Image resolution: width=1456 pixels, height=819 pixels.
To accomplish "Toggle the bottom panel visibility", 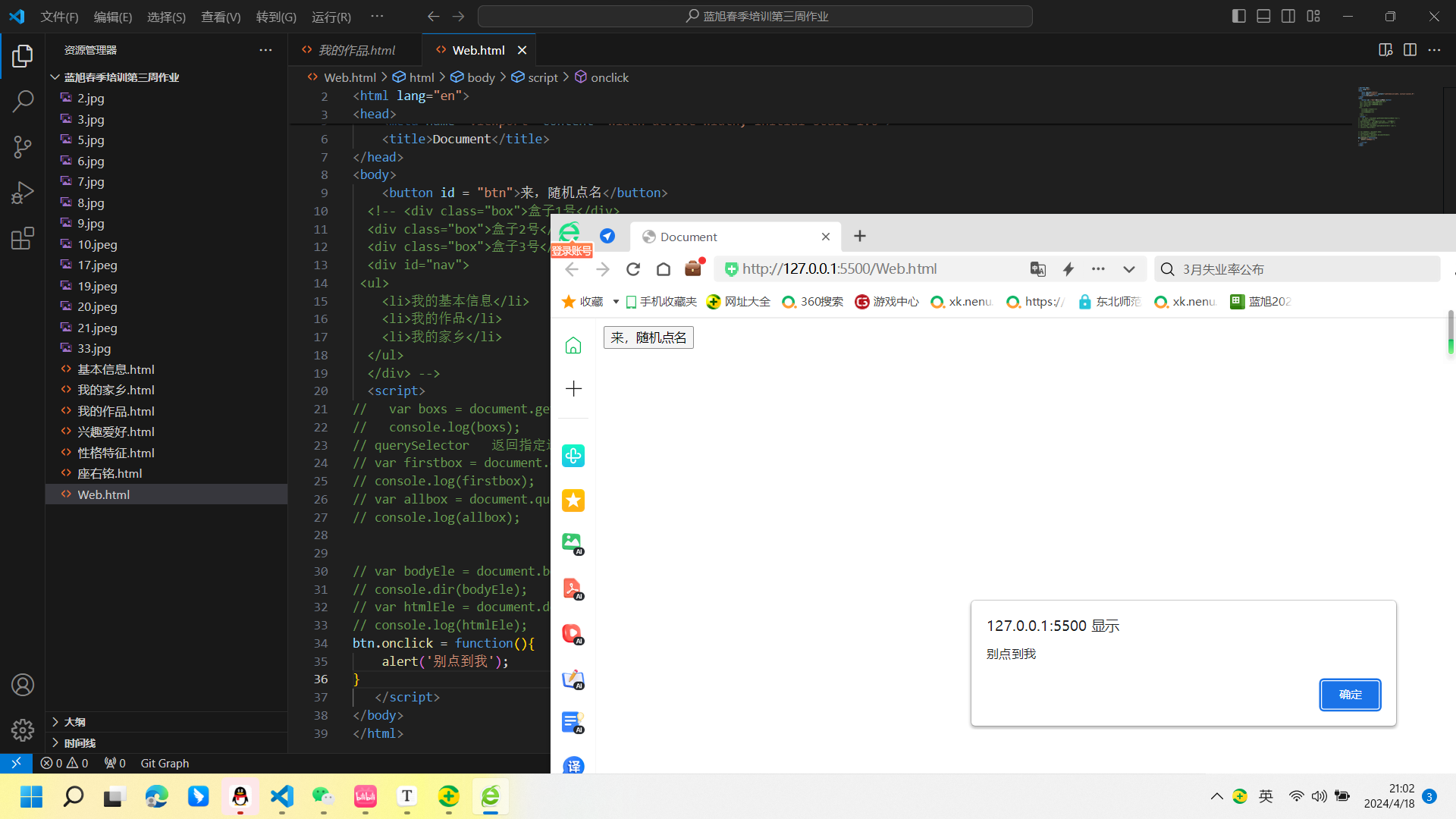I will point(1263,16).
